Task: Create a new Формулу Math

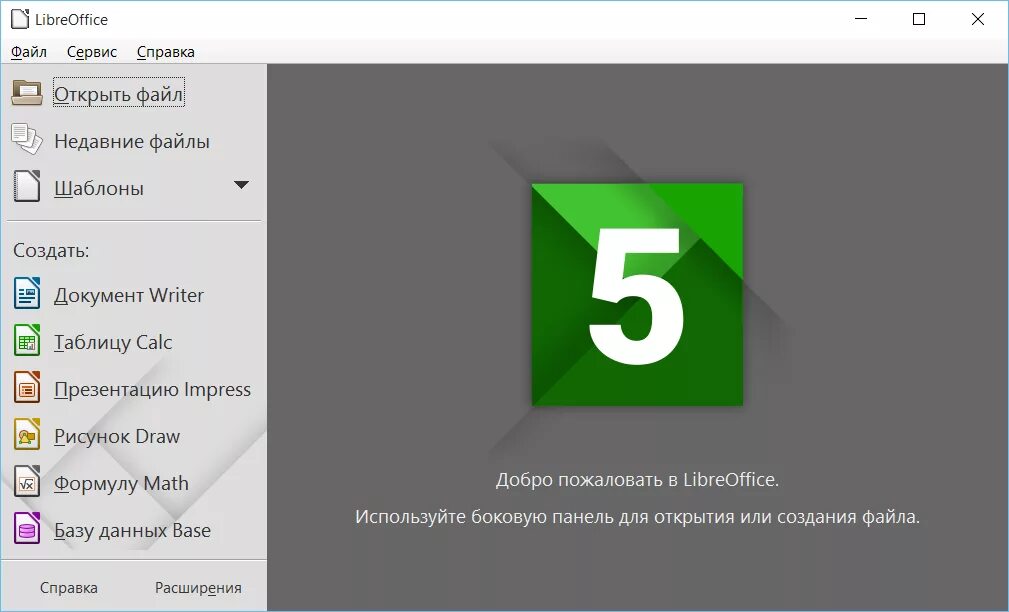Action: [x=122, y=483]
